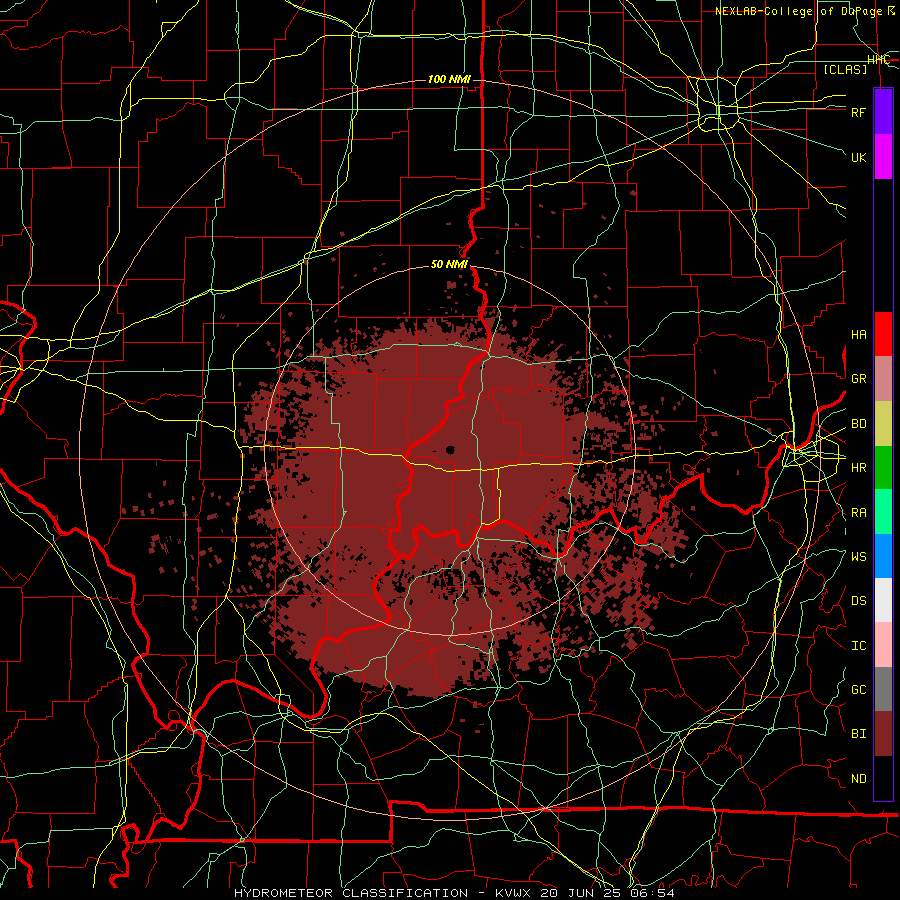
Task: Click the HA legend label
Action: (x=858, y=334)
